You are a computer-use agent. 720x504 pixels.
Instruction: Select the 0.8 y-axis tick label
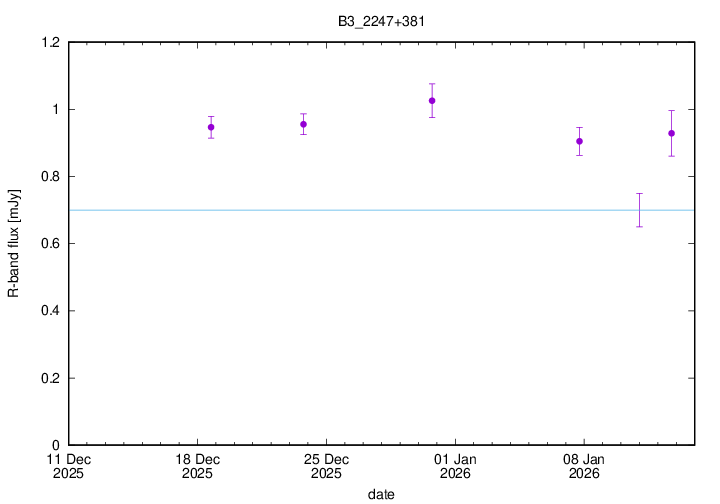tap(48, 176)
